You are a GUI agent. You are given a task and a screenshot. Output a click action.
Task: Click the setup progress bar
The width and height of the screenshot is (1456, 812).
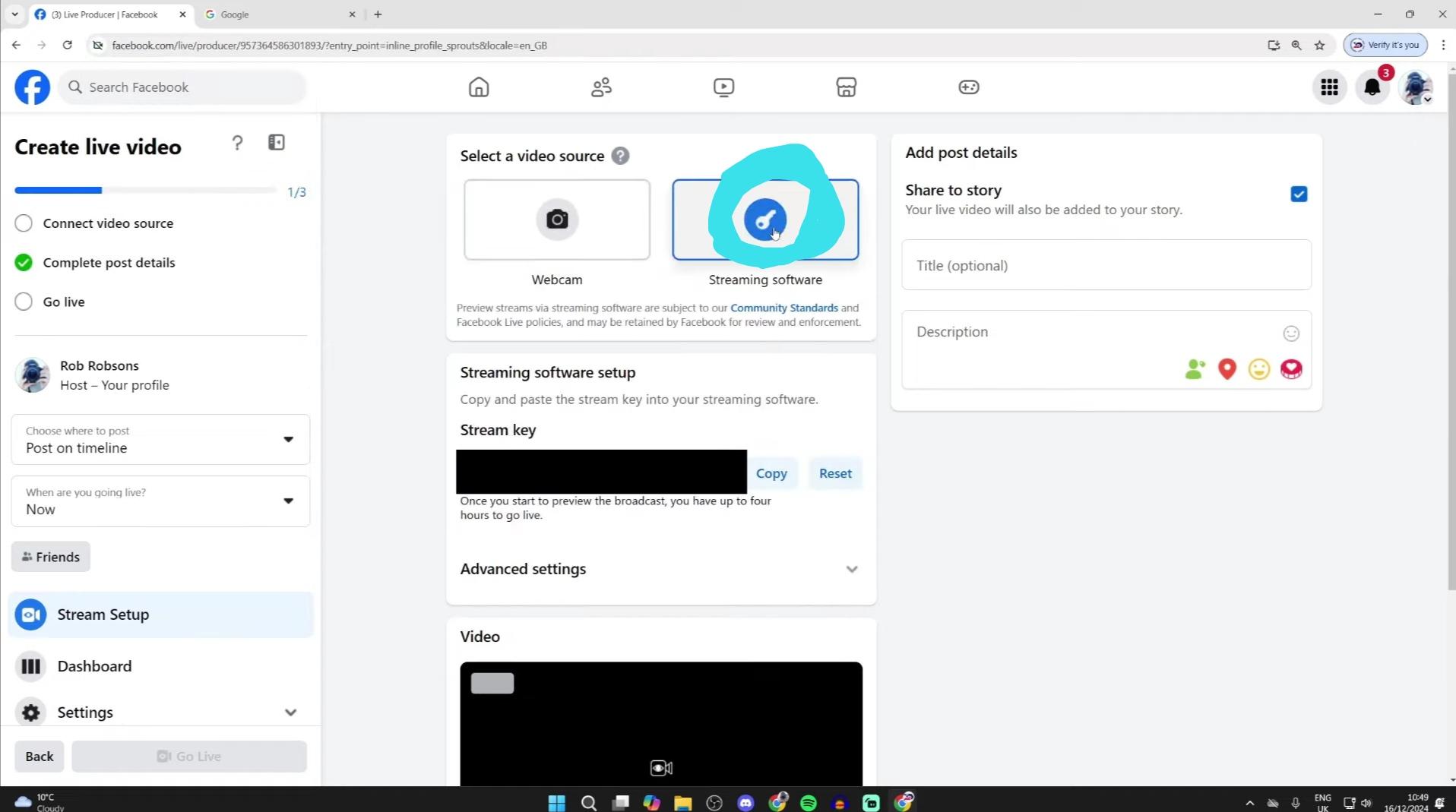tap(145, 191)
